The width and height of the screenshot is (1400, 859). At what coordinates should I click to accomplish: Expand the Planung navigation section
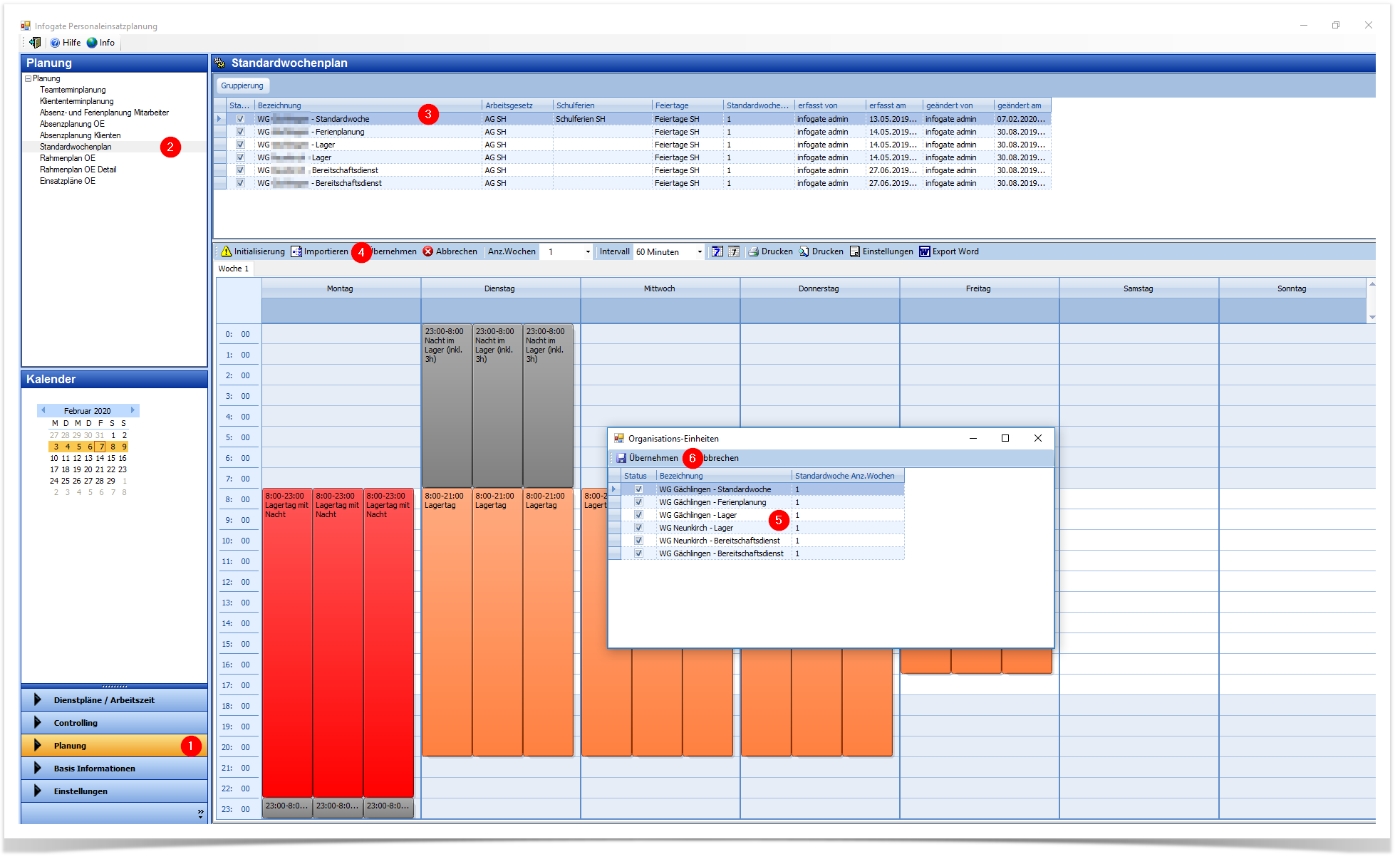[x=114, y=746]
